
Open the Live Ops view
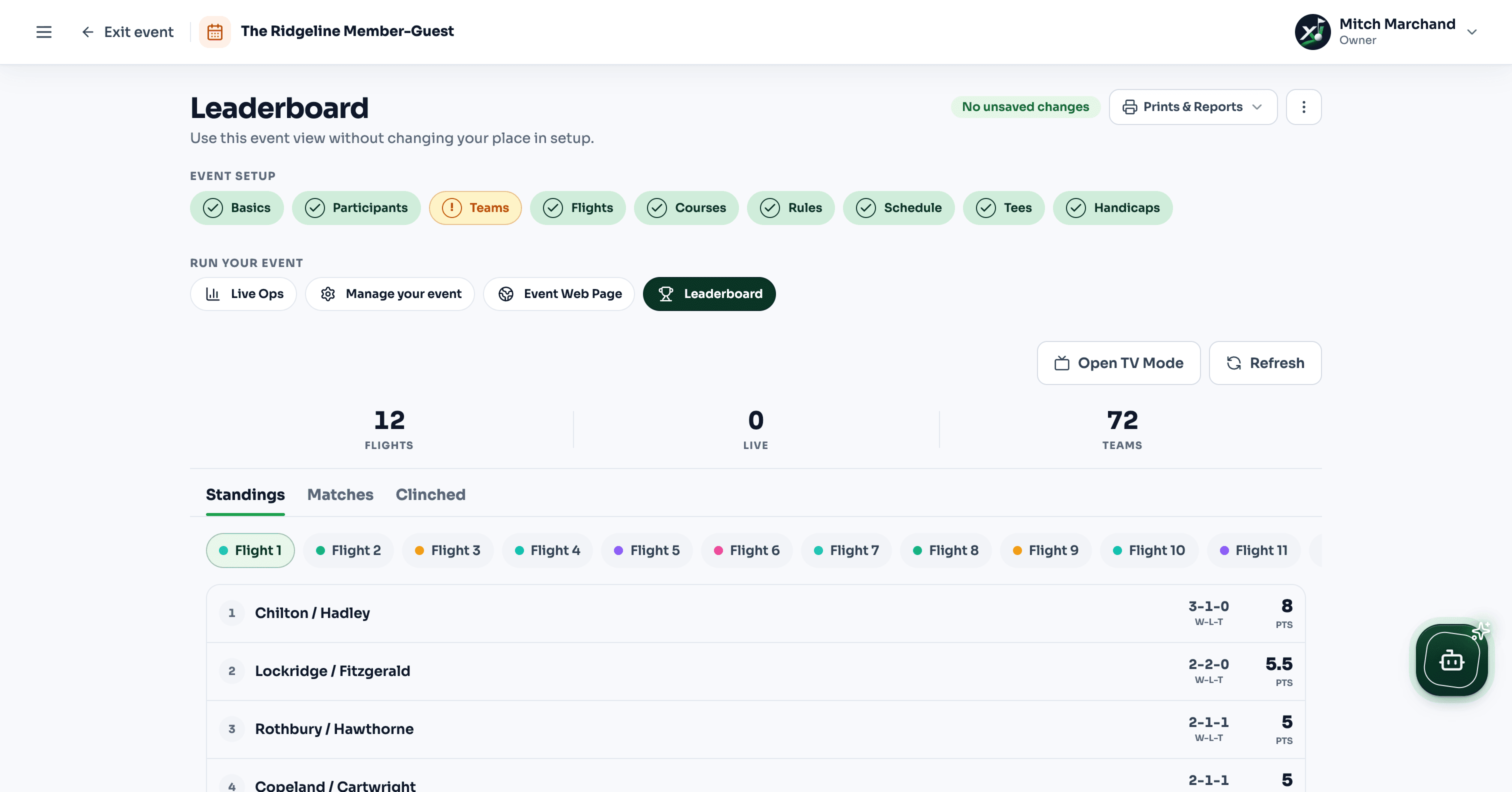coord(243,294)
